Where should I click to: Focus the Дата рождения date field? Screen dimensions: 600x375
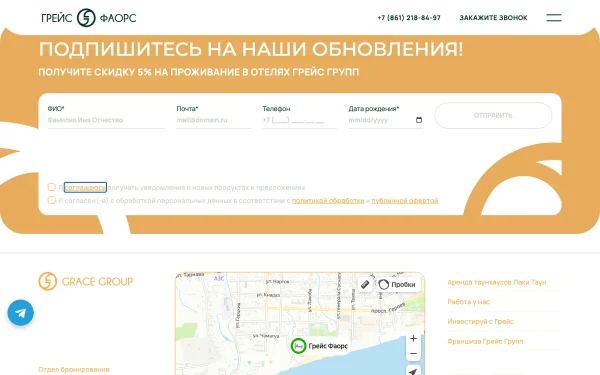(x=386, y=120)
